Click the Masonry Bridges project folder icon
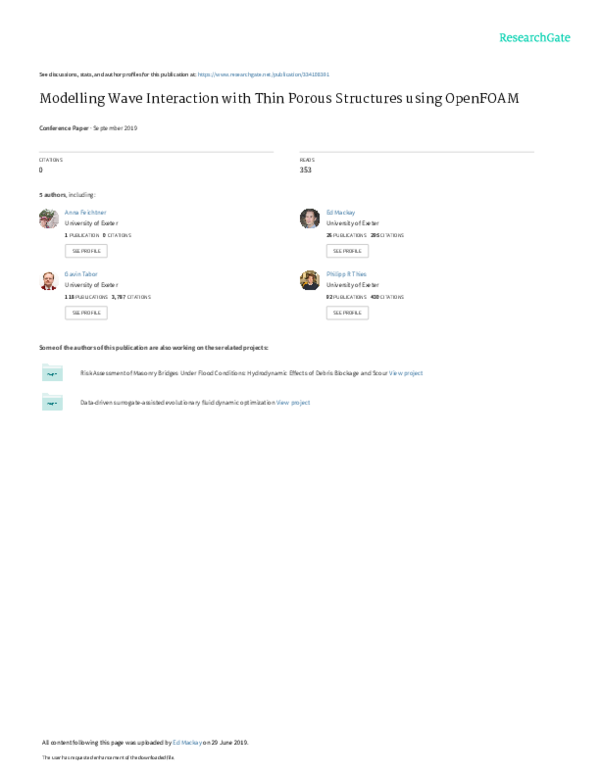600x776 pixels. pyautogui.click(x=51, y=373)
